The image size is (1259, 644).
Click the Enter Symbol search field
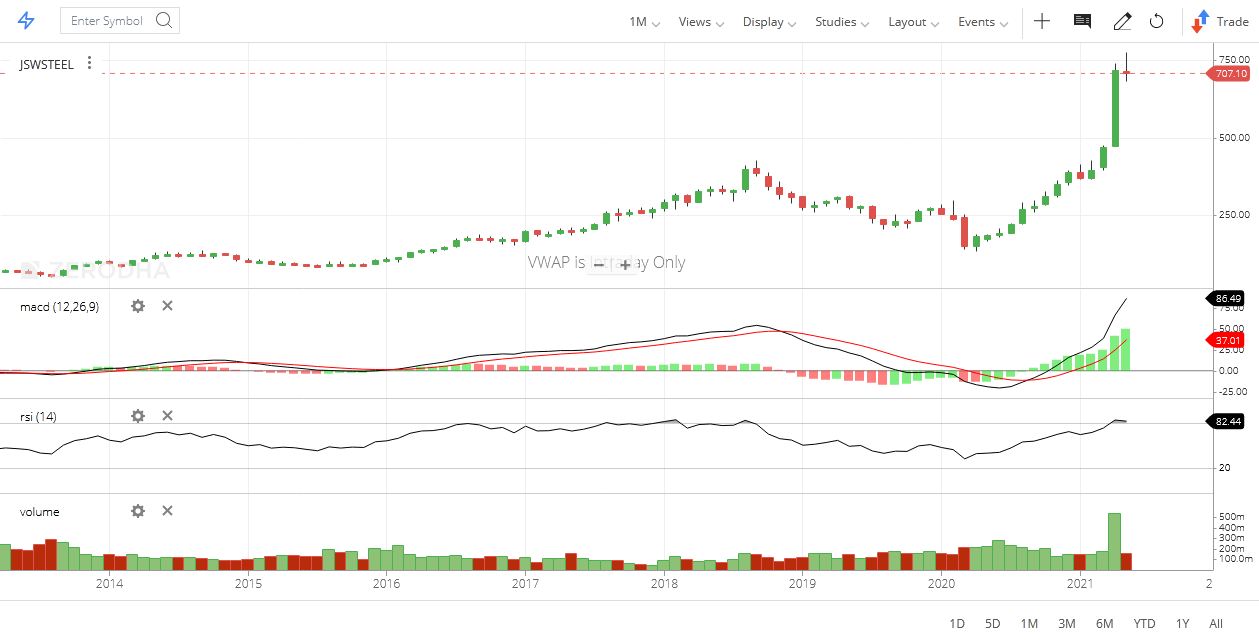tap(105, 19)
